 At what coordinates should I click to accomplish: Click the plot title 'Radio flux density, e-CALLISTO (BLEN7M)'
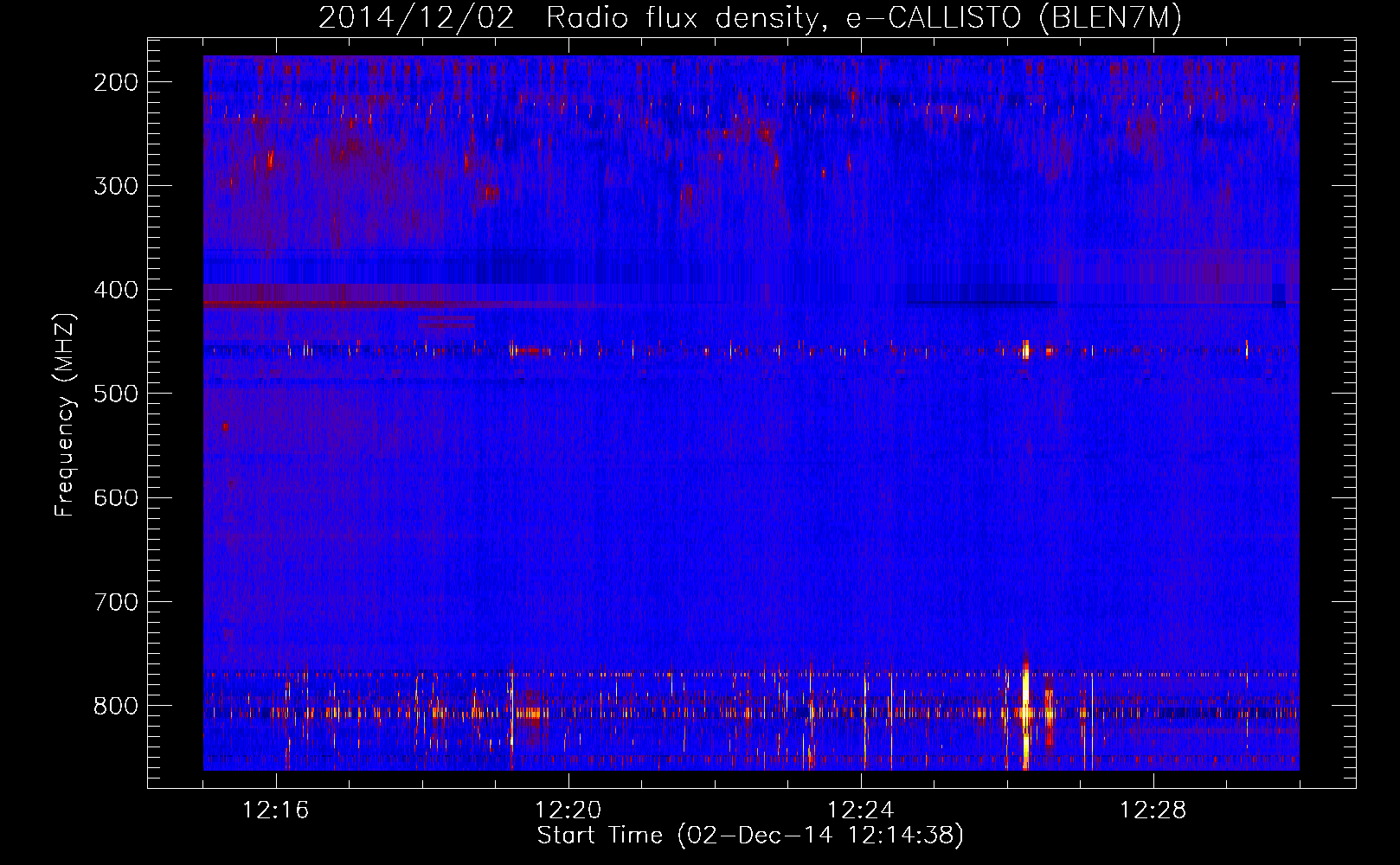click(864, 18)
